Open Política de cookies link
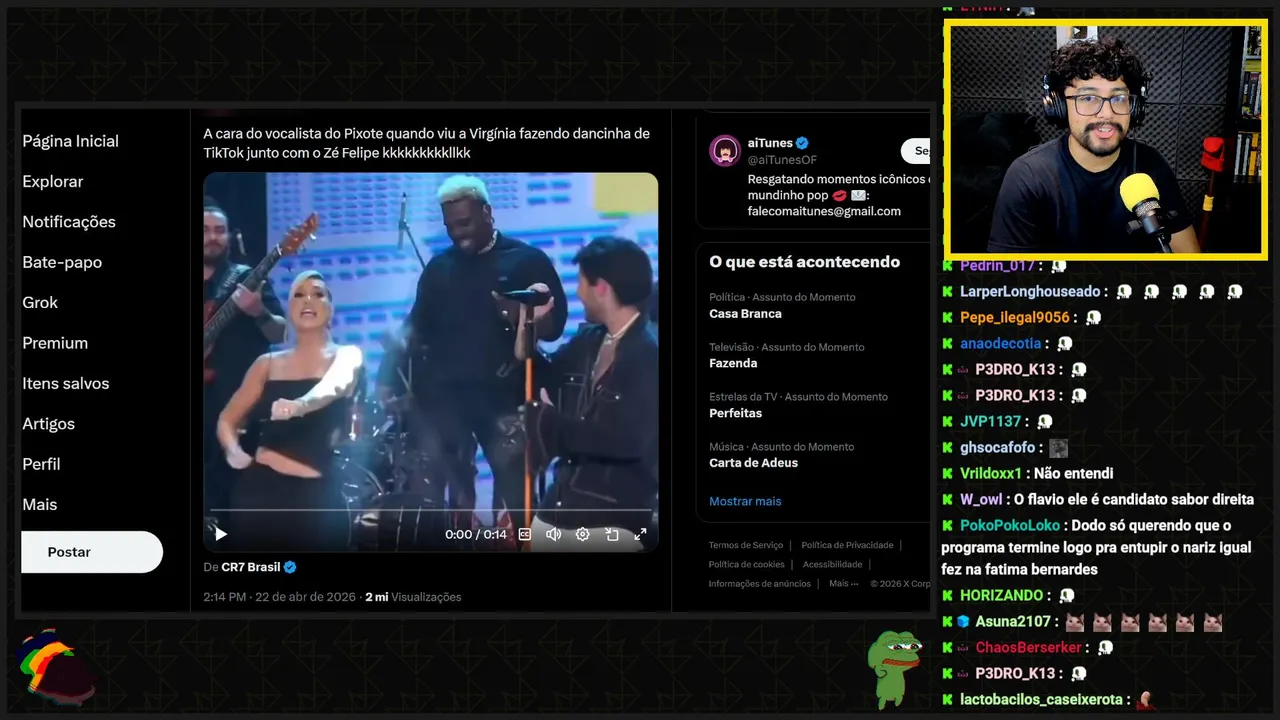Viewport: 1280px width, 720px height. click(746, 564)
